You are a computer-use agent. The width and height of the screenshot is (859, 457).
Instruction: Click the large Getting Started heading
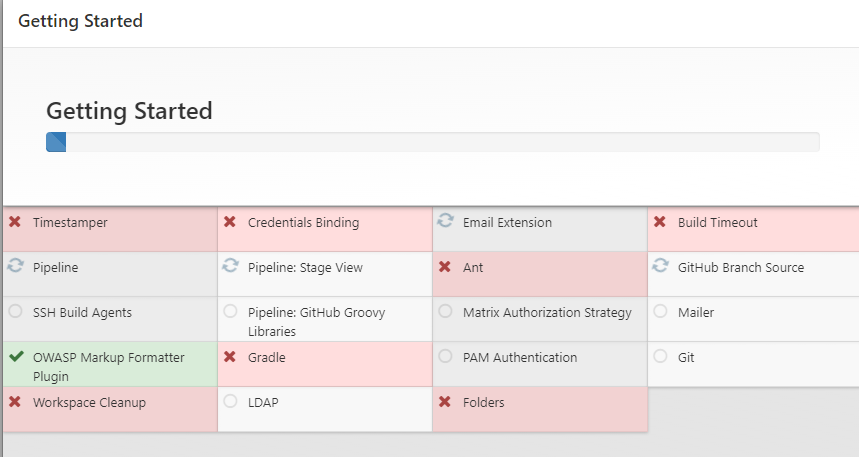[x=129, y=111]
